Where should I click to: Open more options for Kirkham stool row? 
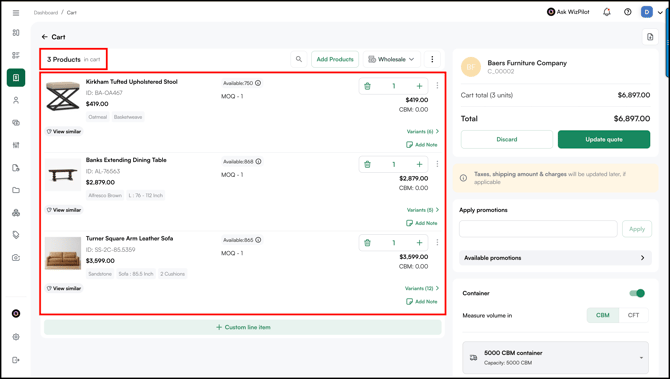pos(437,86)
